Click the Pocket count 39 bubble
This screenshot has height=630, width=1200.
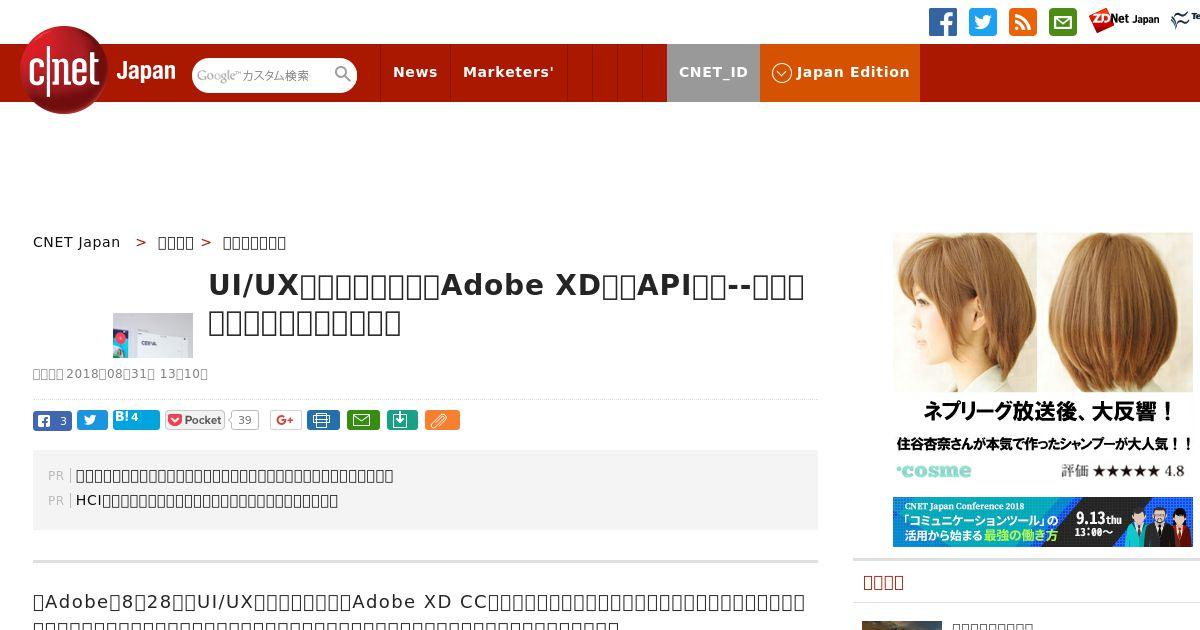(244, 420)
